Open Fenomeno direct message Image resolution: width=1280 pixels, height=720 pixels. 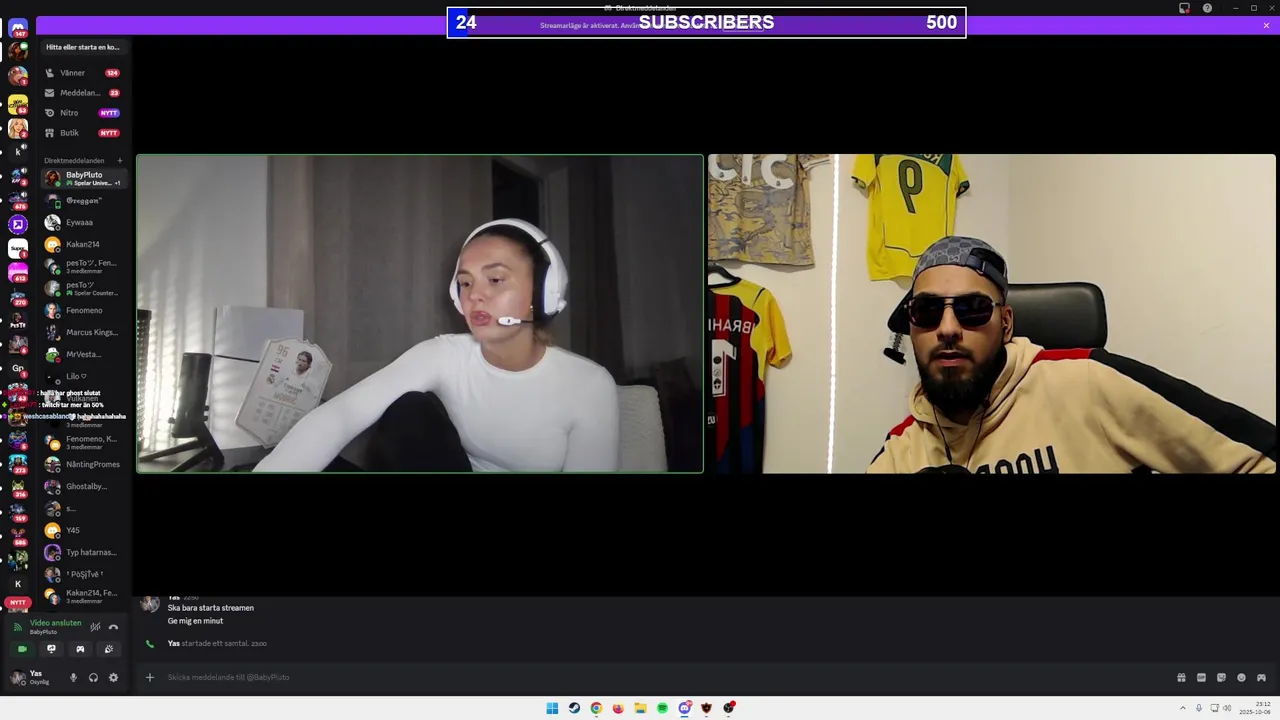pos(83,310)
